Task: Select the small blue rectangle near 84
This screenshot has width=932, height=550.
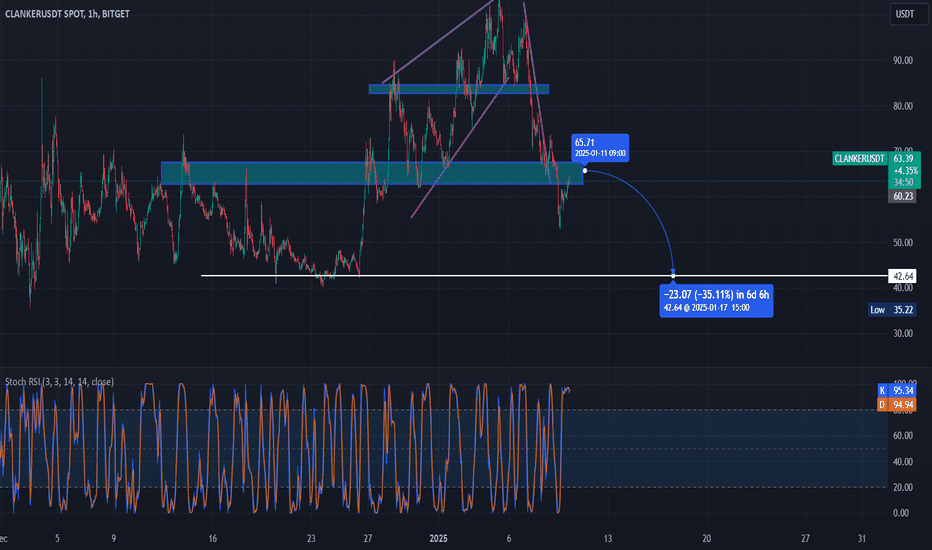Action: coord(458,89)
